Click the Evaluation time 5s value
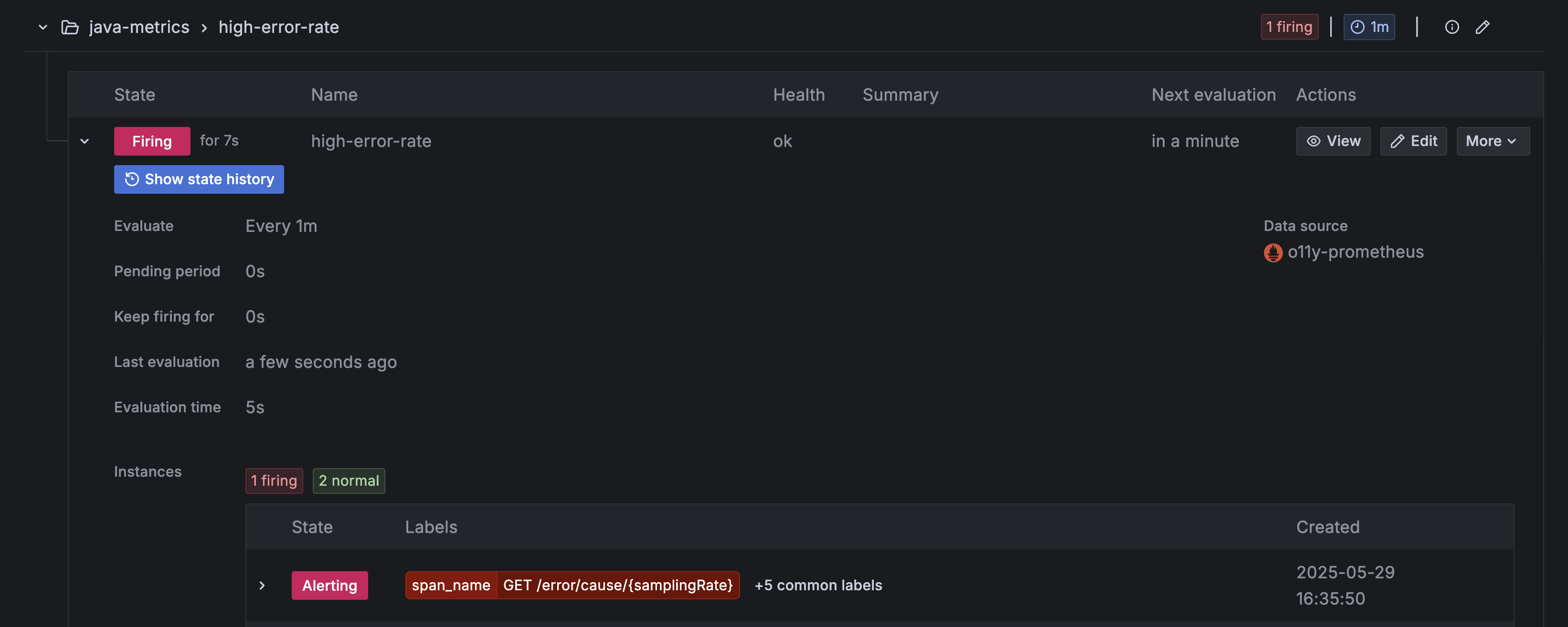The image size is (1568, 627). pos(255,408)
